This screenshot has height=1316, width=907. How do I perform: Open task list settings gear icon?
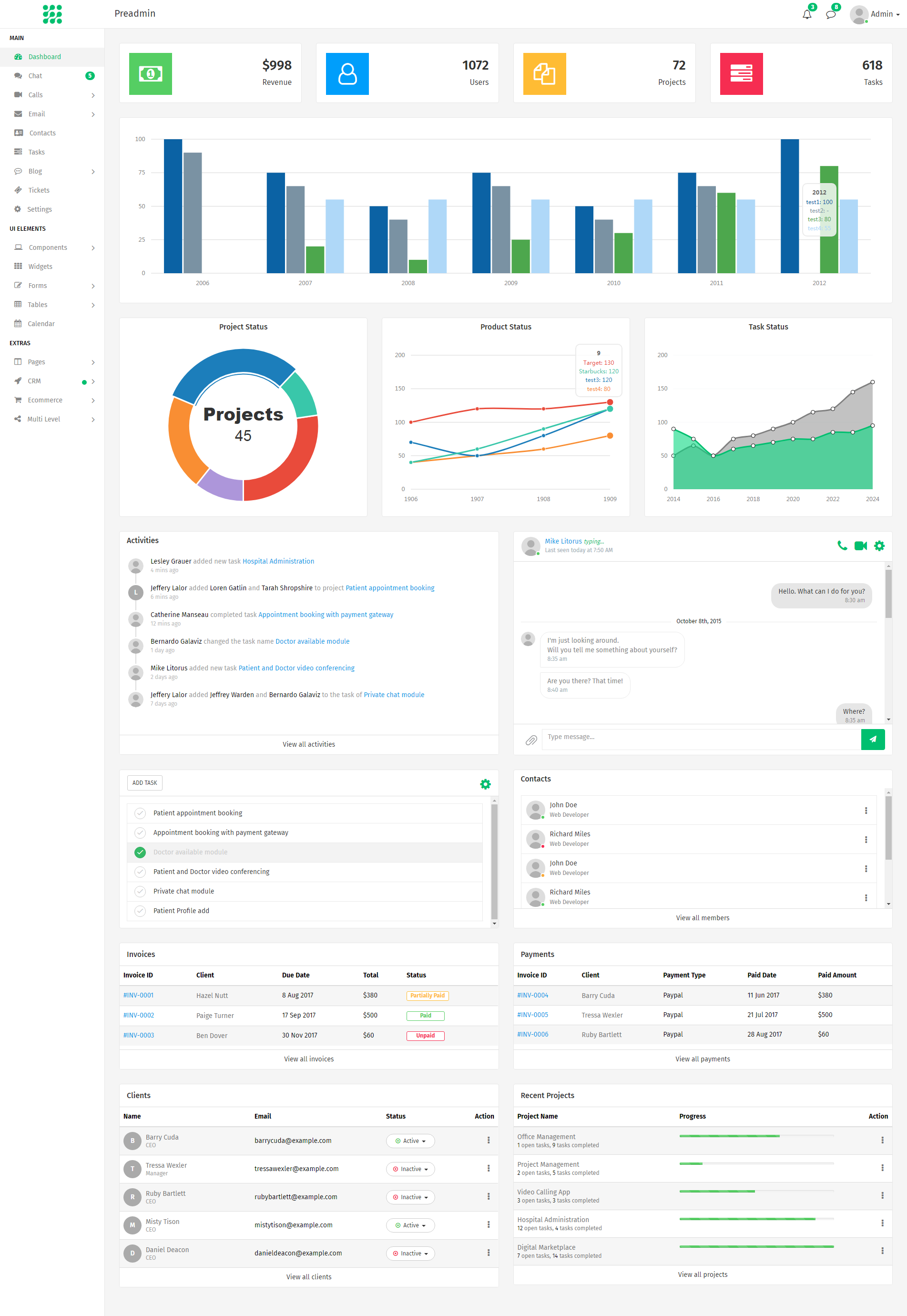tap(485, 784)
